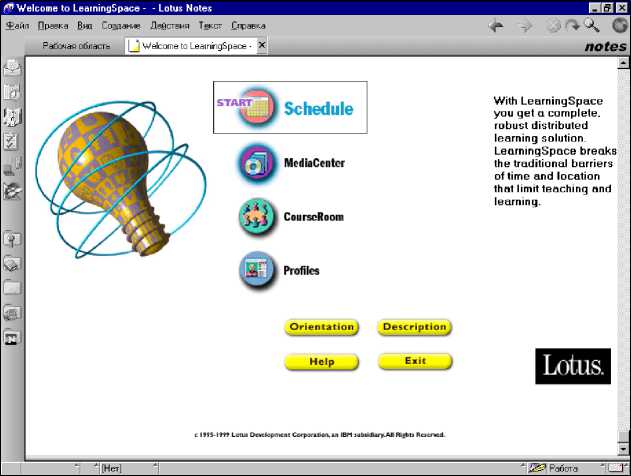
Task: Open Mail bookmark icon in sidebar
Action: (x=12, y=68)
